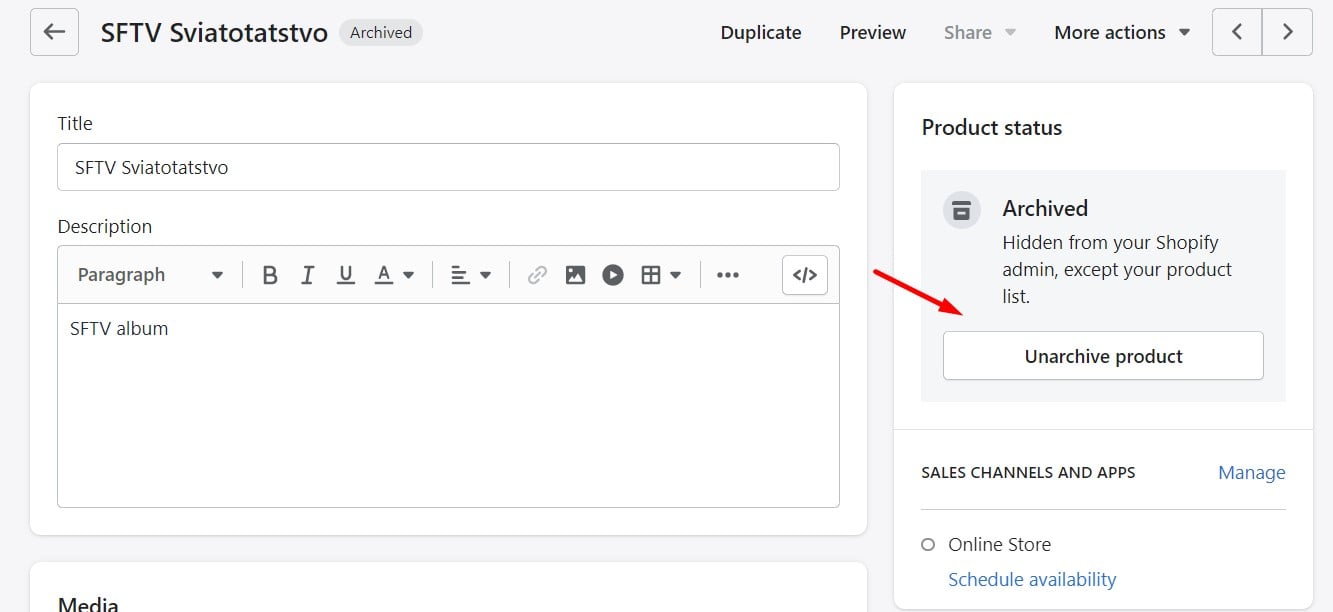Go to next product arrow
The height and width of the screenshot is (612, 1333).
[x=1287, y=32]
